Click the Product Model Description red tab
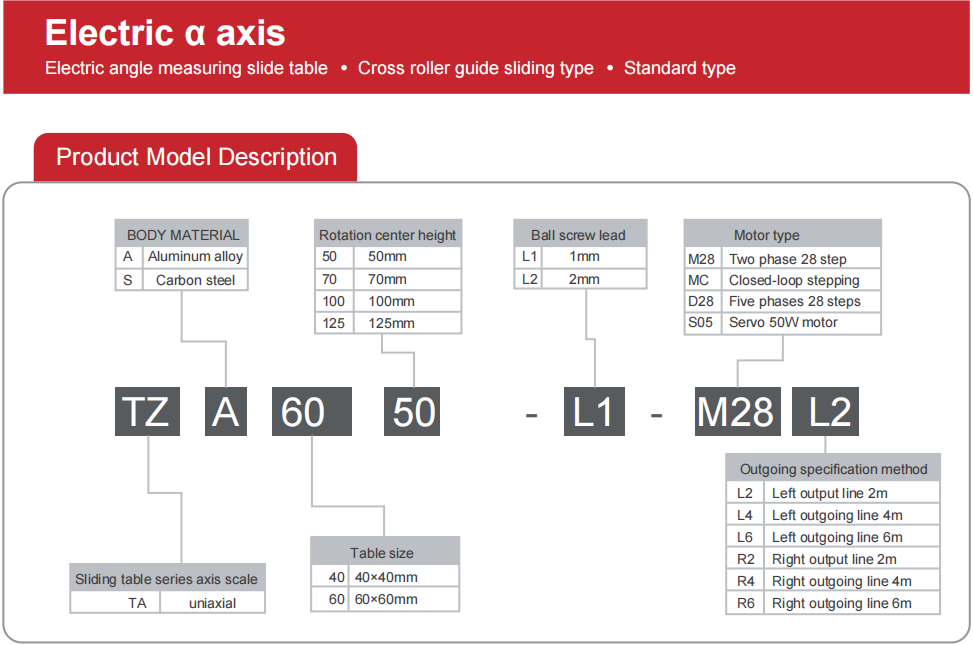Viewport: 973px width, 645px height. [x=196, y=158]
